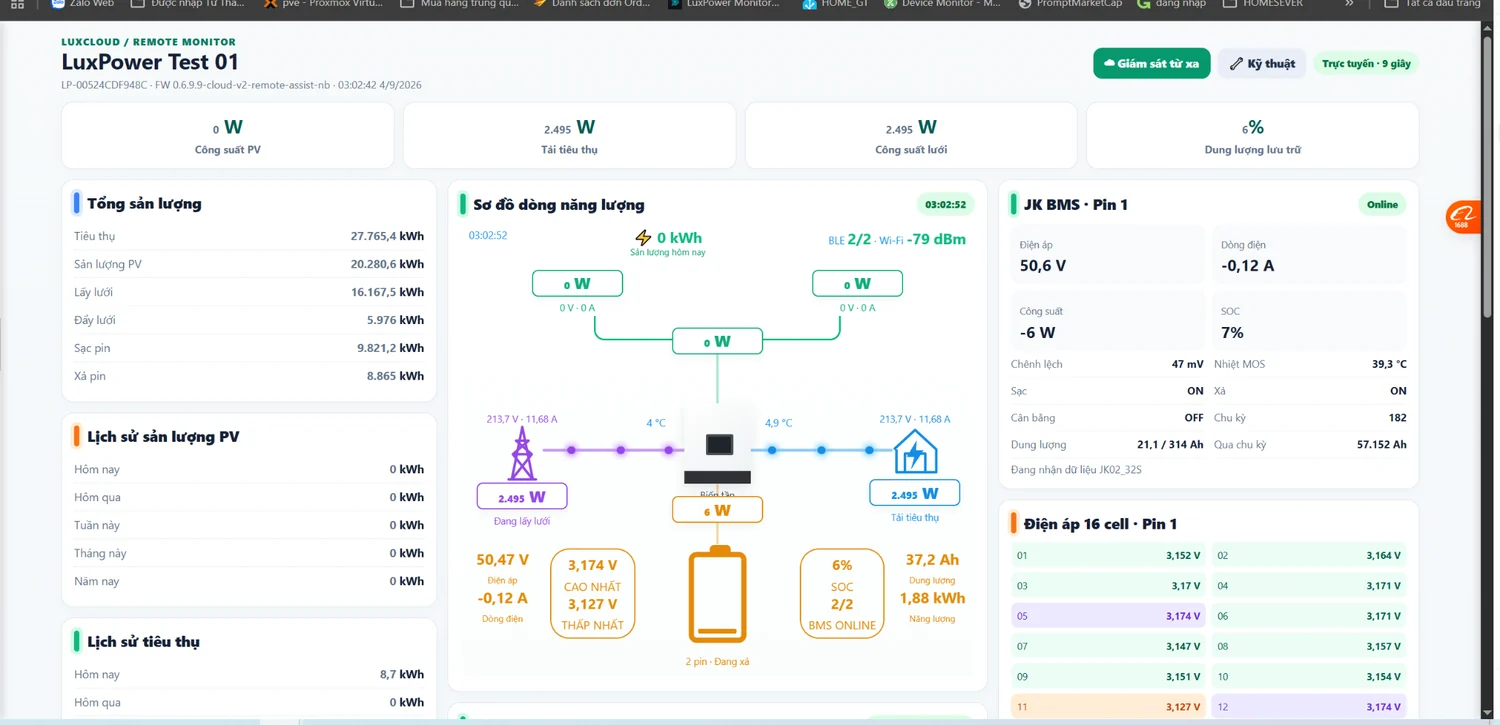Click the power grid tower icon
This screenshot has height=725, width=1500.
click(x=521, y=455)
